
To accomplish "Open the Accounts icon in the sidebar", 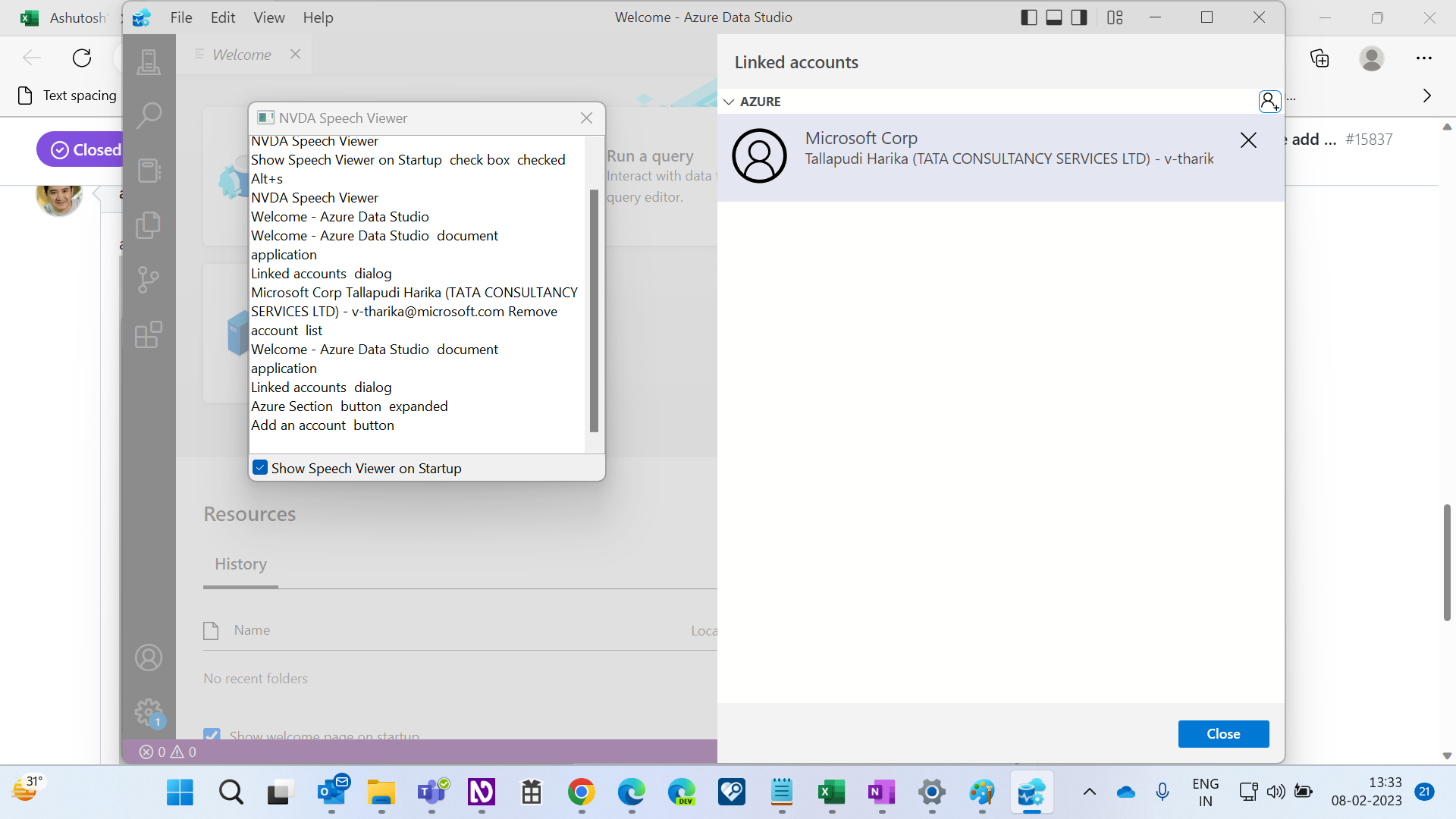I will [x=149, y=657].
